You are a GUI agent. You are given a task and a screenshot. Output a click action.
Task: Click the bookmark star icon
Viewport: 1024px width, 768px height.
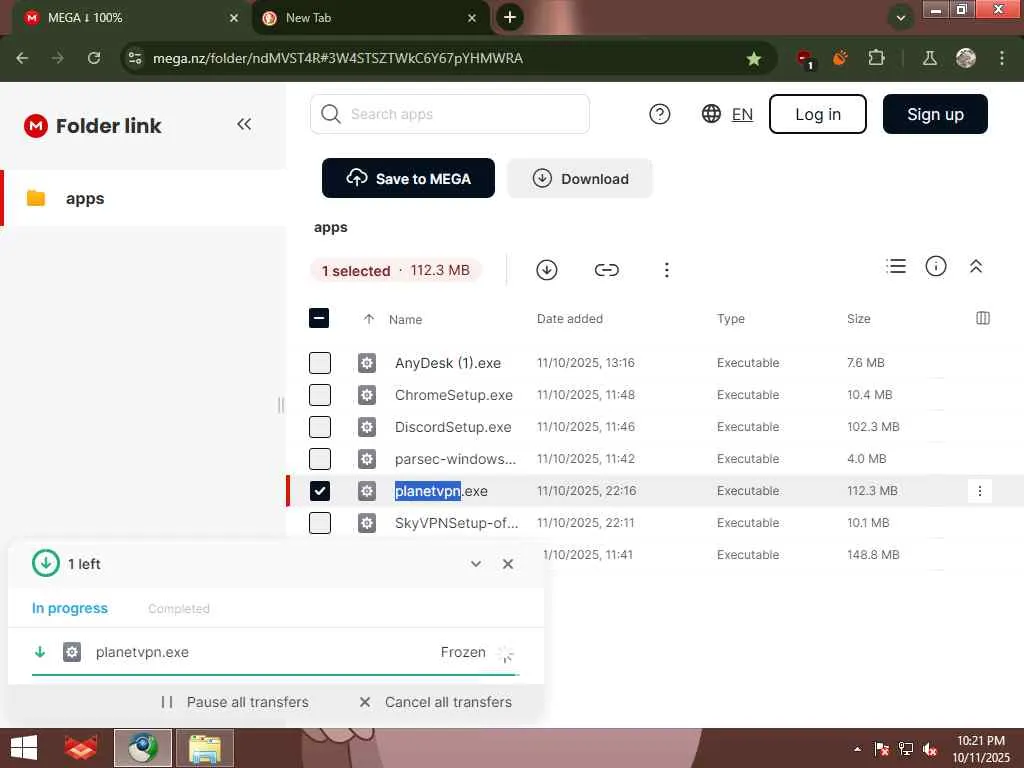click(754, 59)
